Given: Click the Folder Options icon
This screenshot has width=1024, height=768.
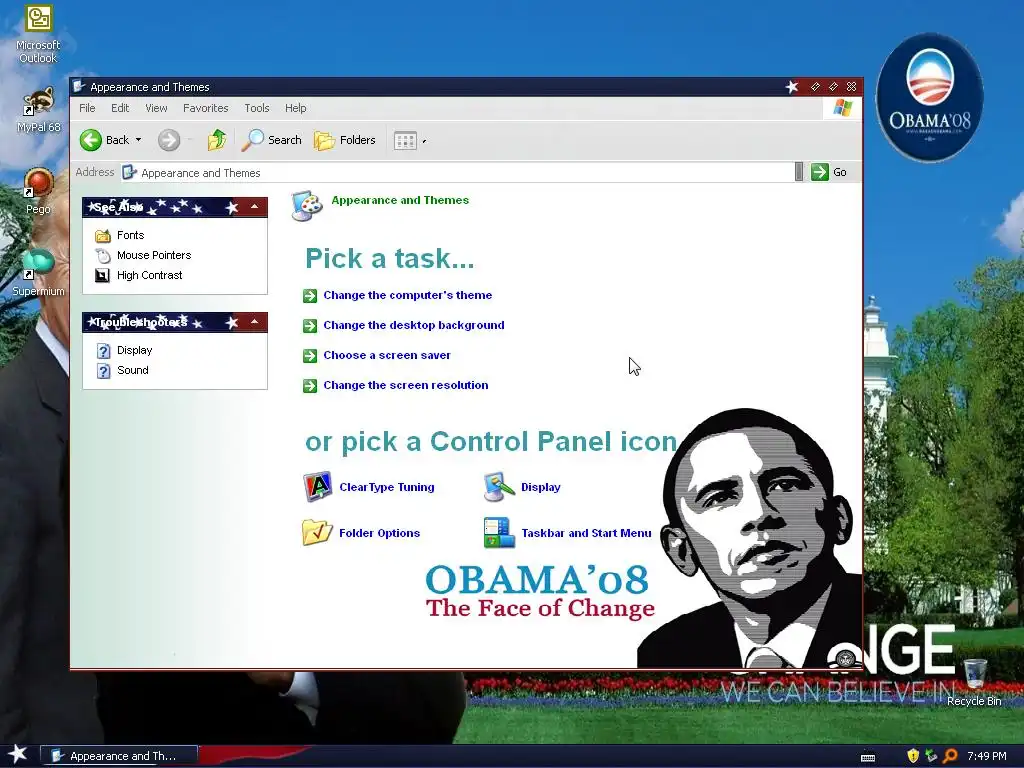Looking at the screenshot, I should [x=317, y=532].
